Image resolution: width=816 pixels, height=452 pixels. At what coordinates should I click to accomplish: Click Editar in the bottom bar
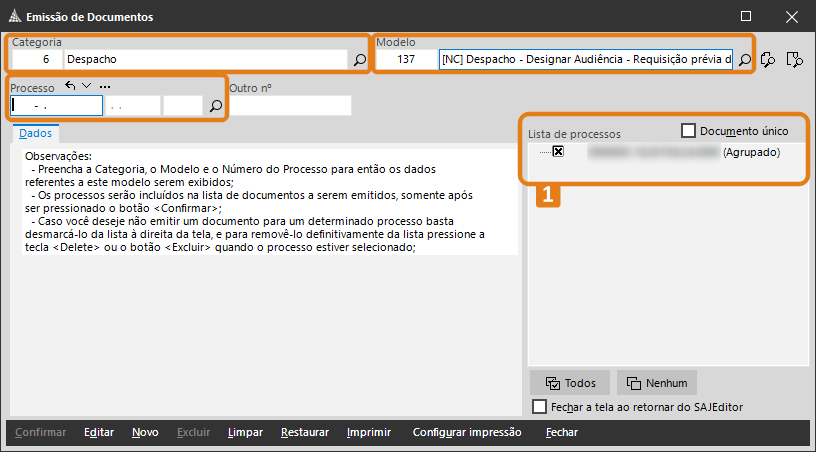tap(99, 433)
